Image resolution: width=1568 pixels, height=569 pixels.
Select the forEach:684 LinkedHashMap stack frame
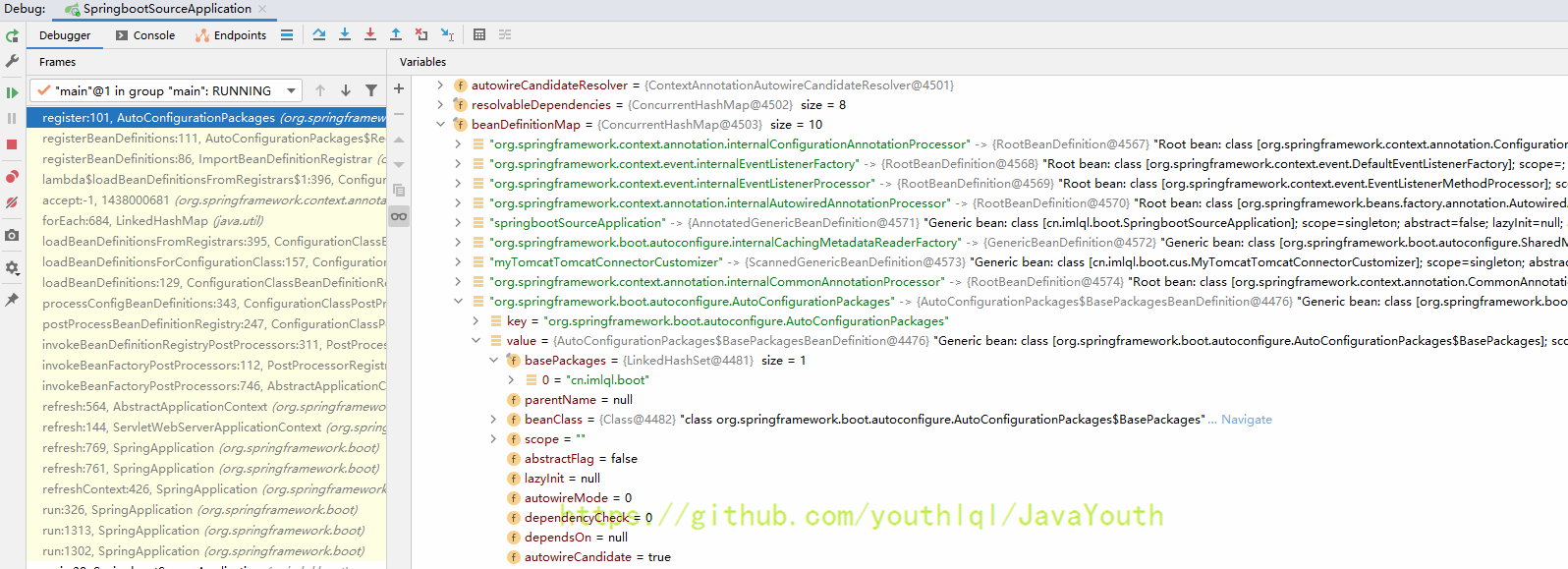(x=152, y=221)
